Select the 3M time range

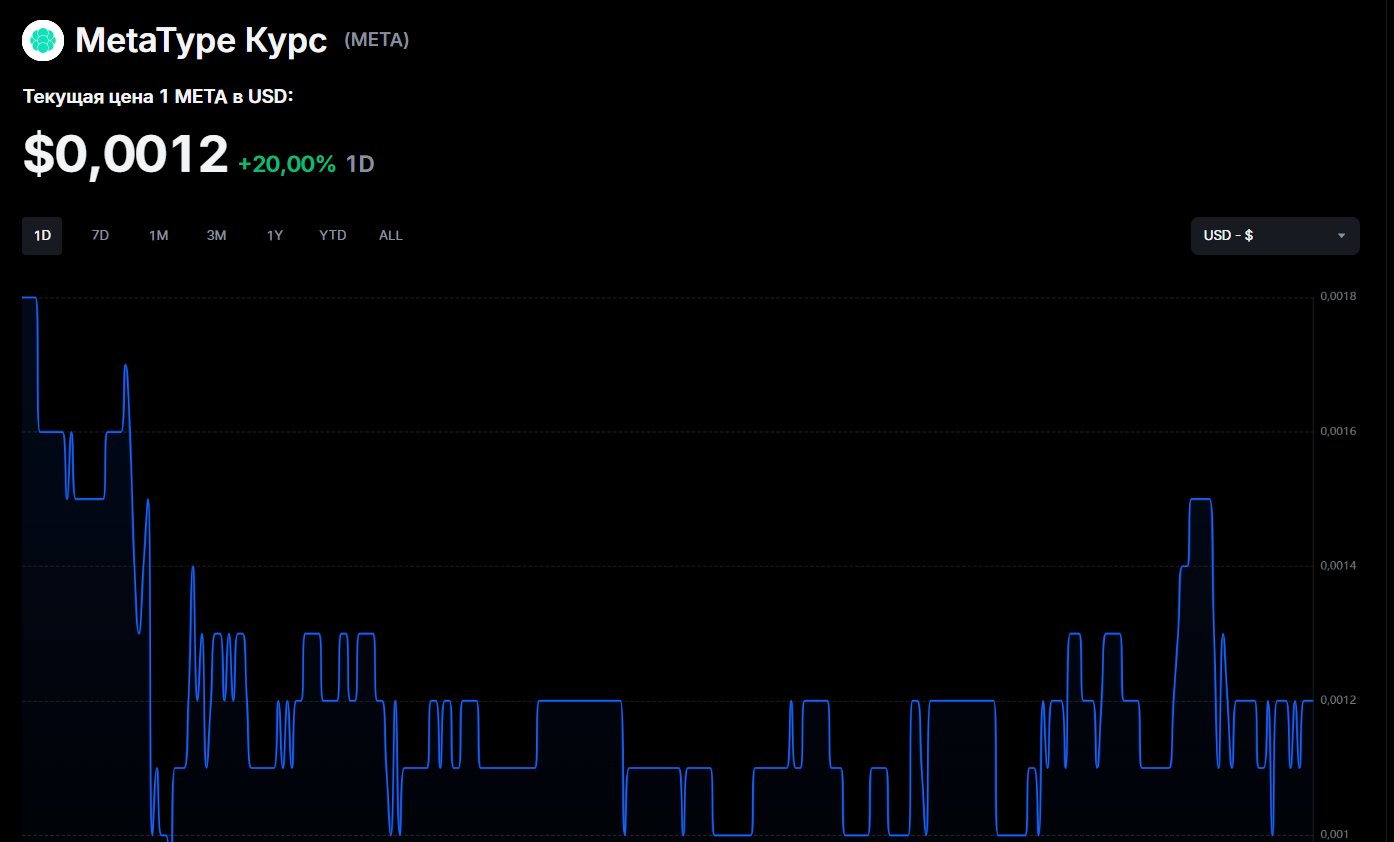tap(216, 236)
